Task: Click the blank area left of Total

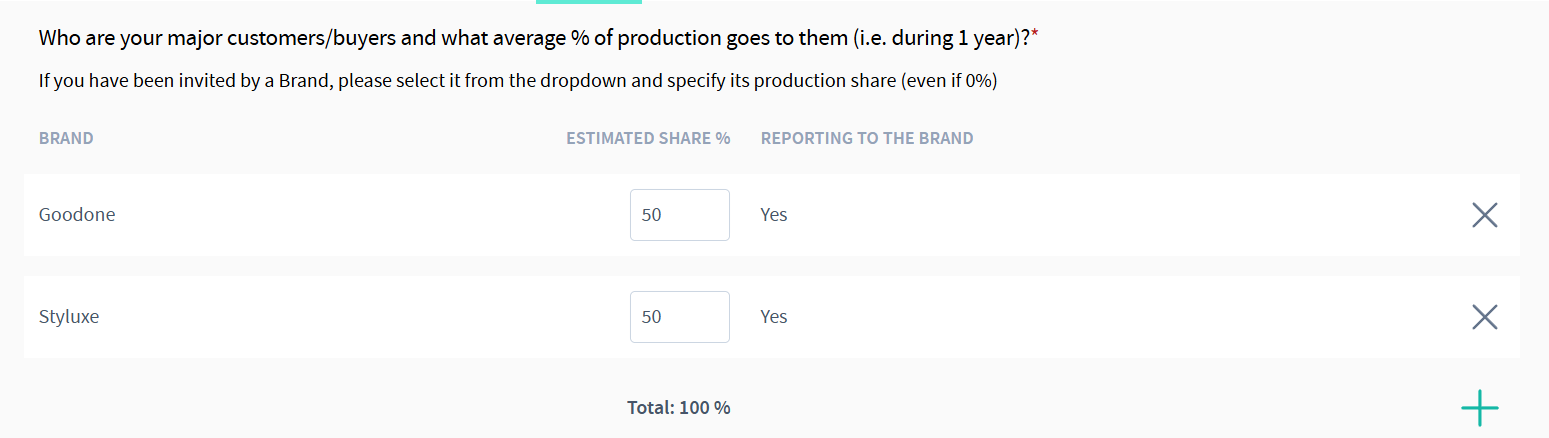Action: pos(300,408)
